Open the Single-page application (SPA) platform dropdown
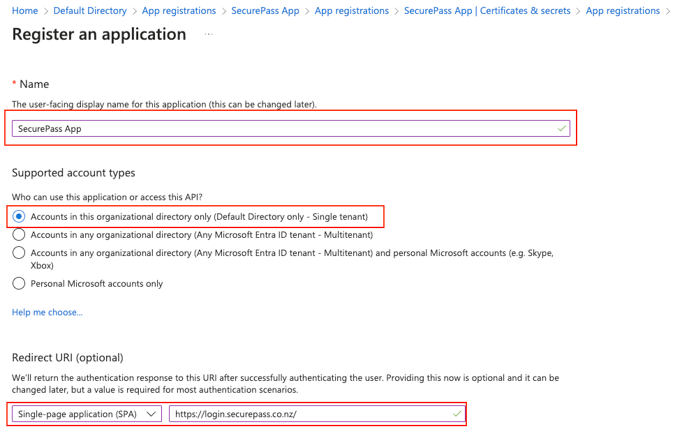This screenshot has height=443, width=682. 87,413
